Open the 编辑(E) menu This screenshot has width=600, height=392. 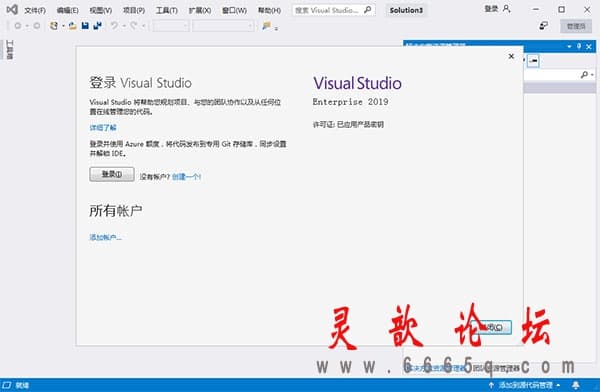click(x=68, y=10)
